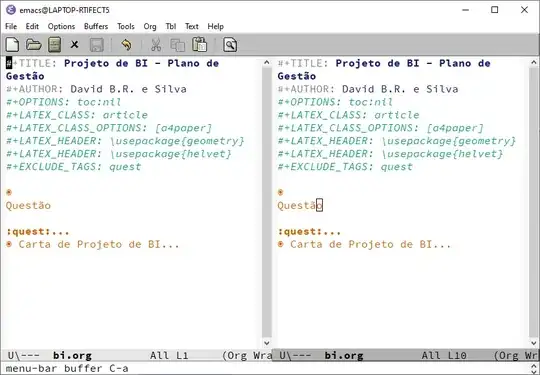Open the Buffers menu
The width and height of the screenshot is (540, 375).
click(96, 27)
